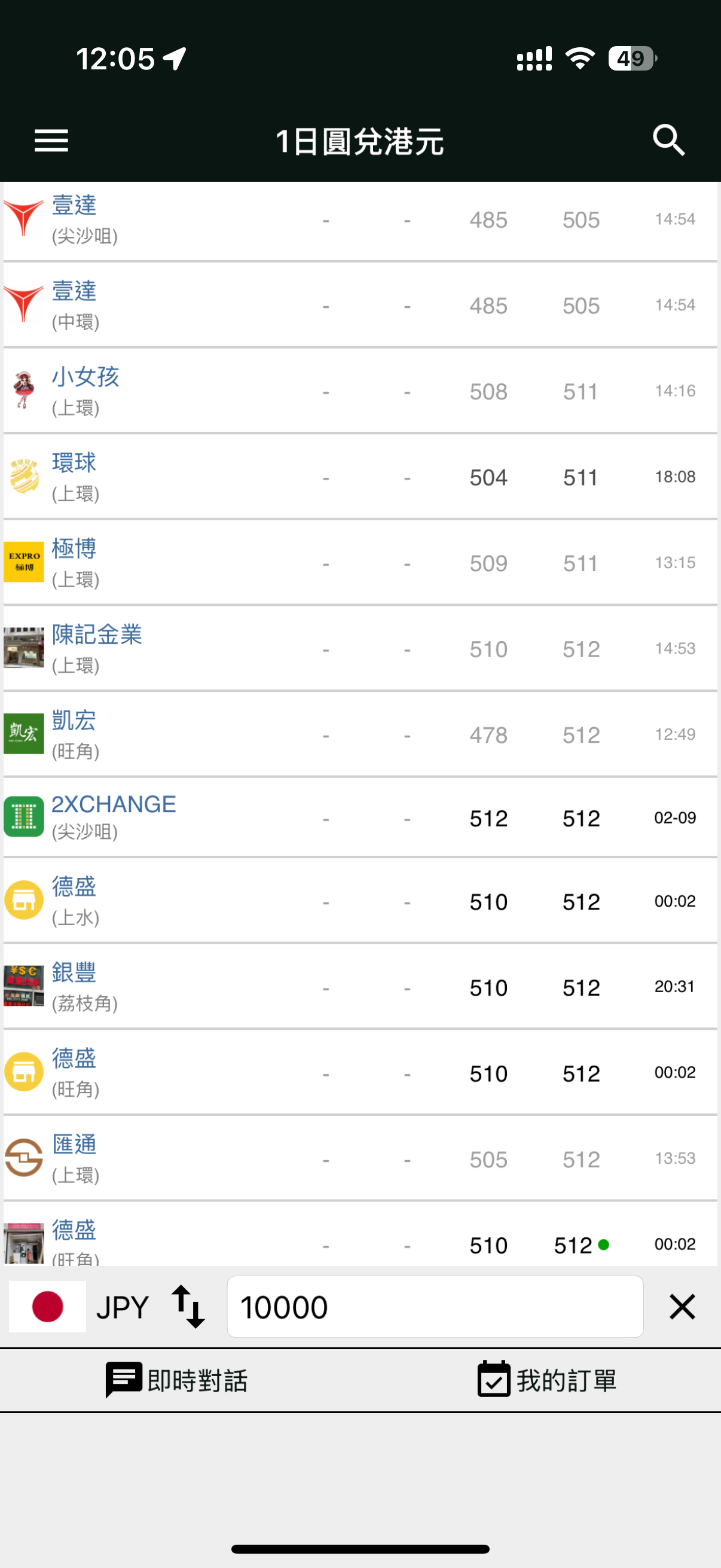721x1568 pixels.
Task: Open the 環球 (上環) shop link
Action: point(74,463)
